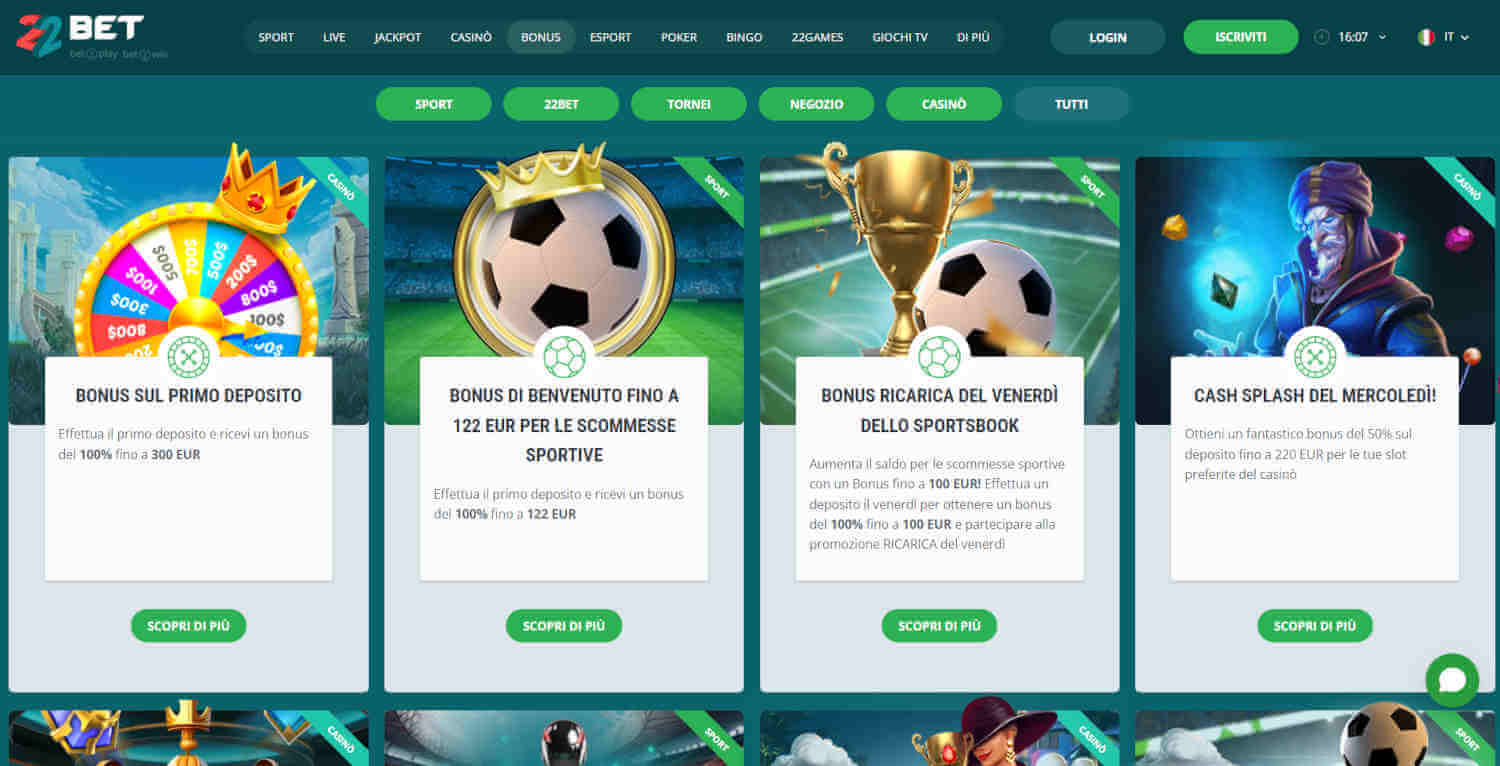Click casino chip icon on Cash Splash card

(x=1315, y=356)
